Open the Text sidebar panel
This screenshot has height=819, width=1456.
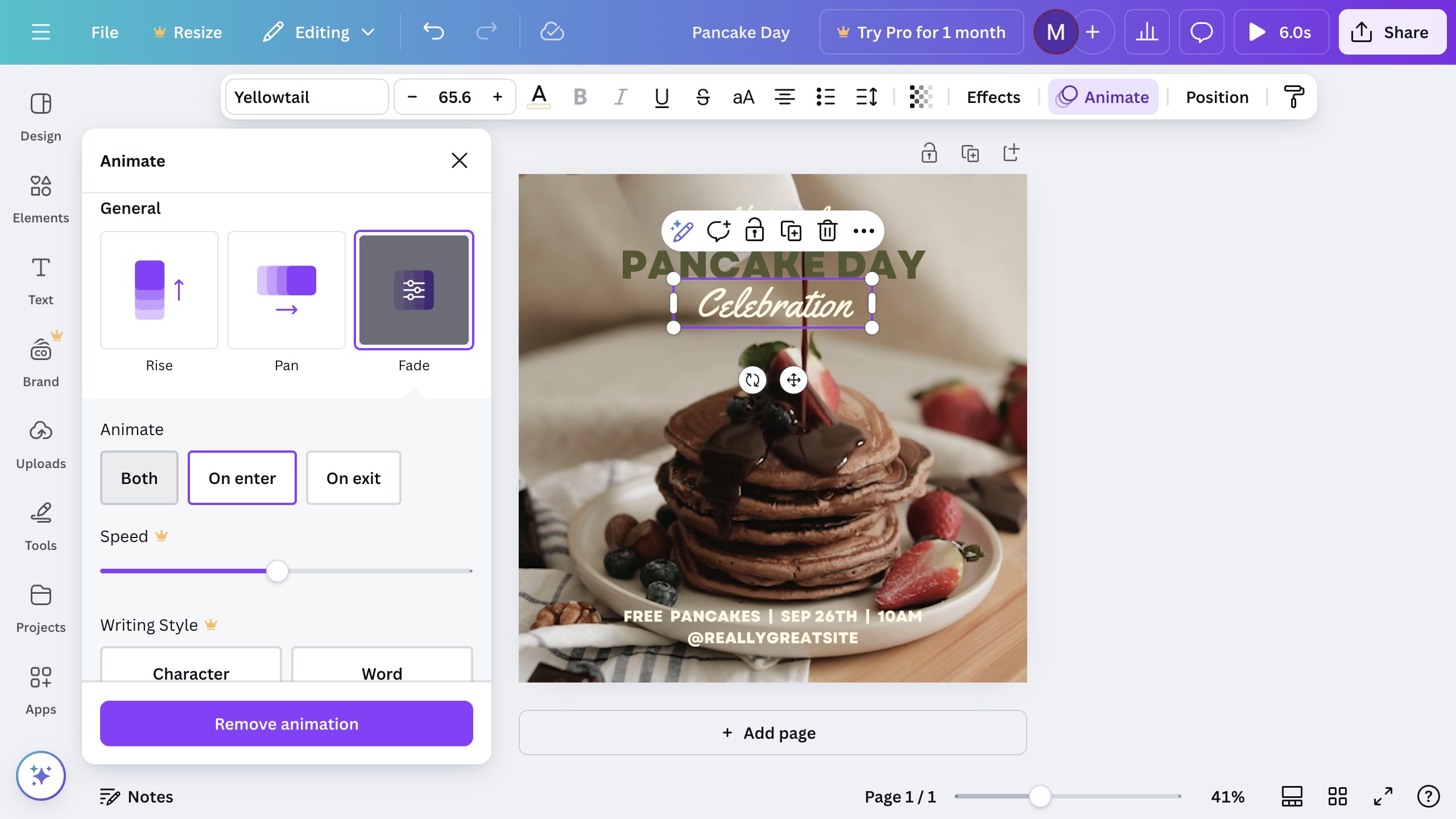pyautogui.click(x=41, y=282)
